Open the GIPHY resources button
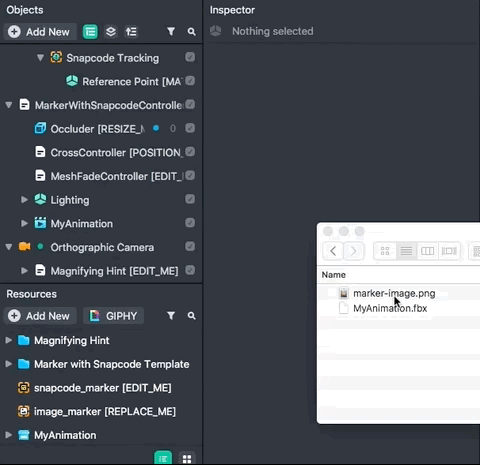The width and height of the screenshot is (480, 465). pyautogui.click(x=114, y=316)
